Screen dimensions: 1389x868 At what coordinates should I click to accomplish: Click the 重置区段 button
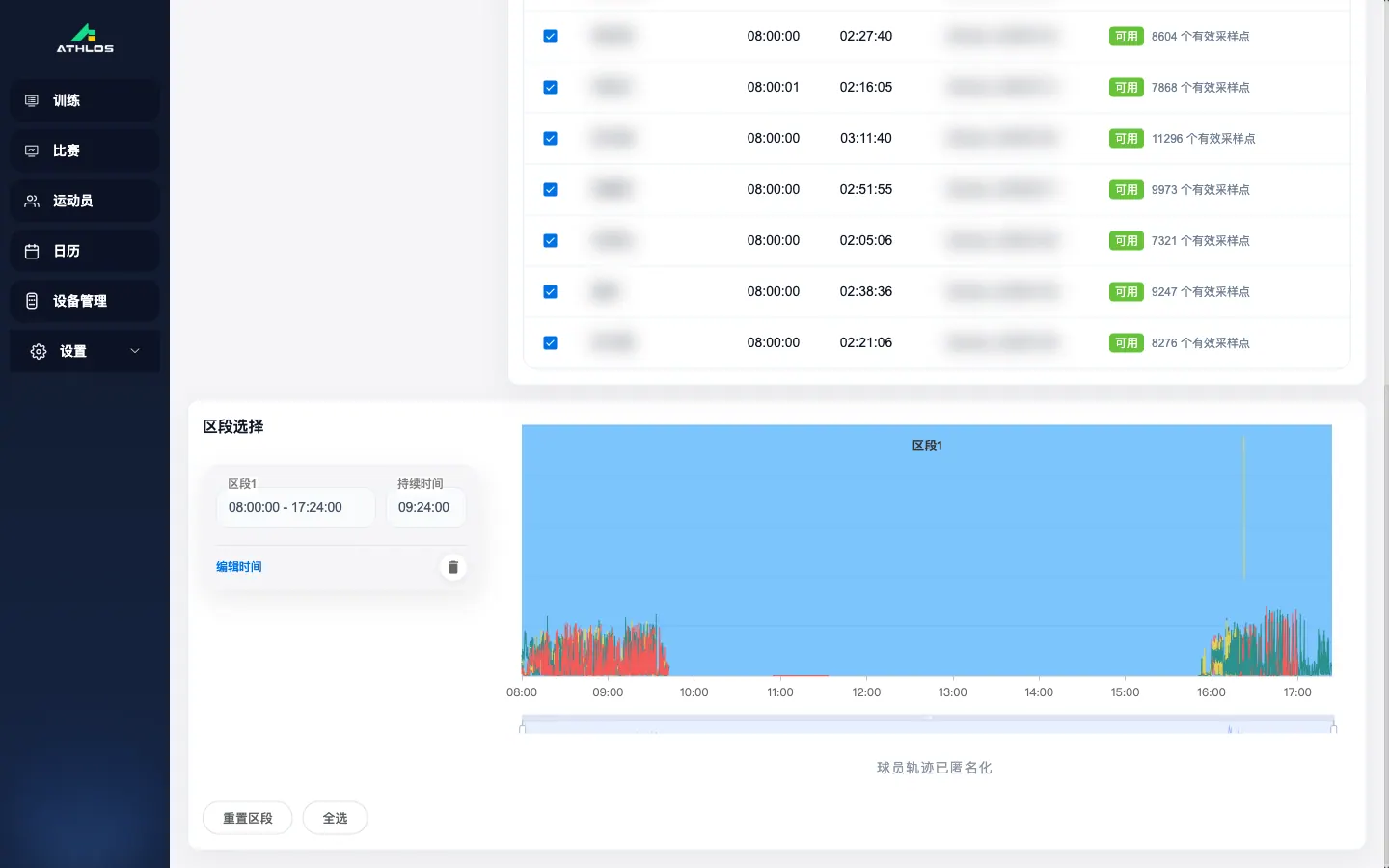click(x=248, y=818)
